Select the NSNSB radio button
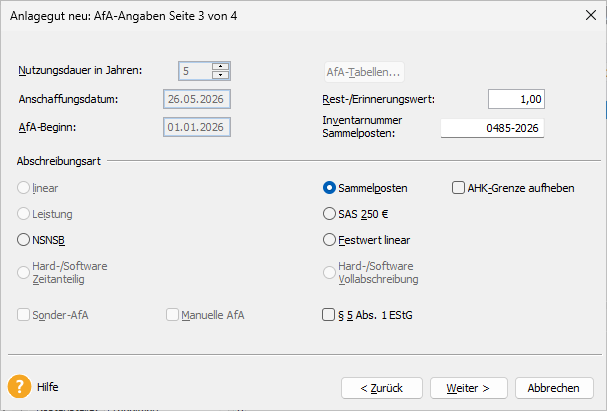The image size is (607, 411). (x=24, y=240)
